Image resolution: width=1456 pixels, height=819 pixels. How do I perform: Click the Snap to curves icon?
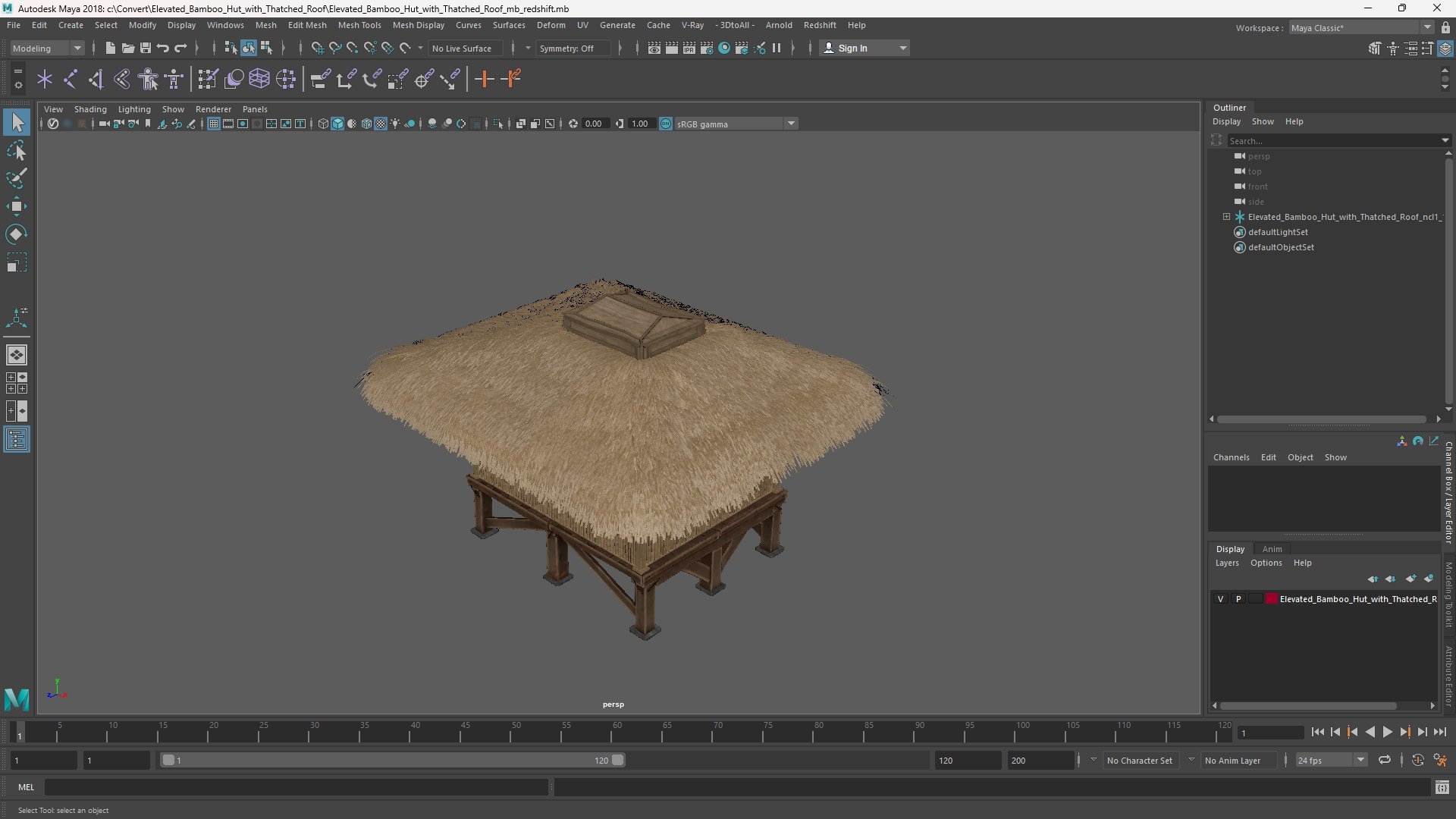[x=335, y=48]
